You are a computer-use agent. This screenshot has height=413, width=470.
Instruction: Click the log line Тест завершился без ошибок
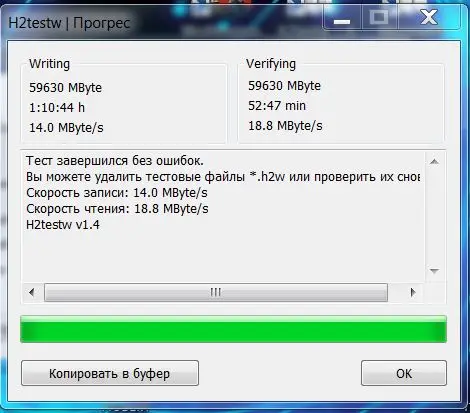pyautogui.click(x=115, y=161)
